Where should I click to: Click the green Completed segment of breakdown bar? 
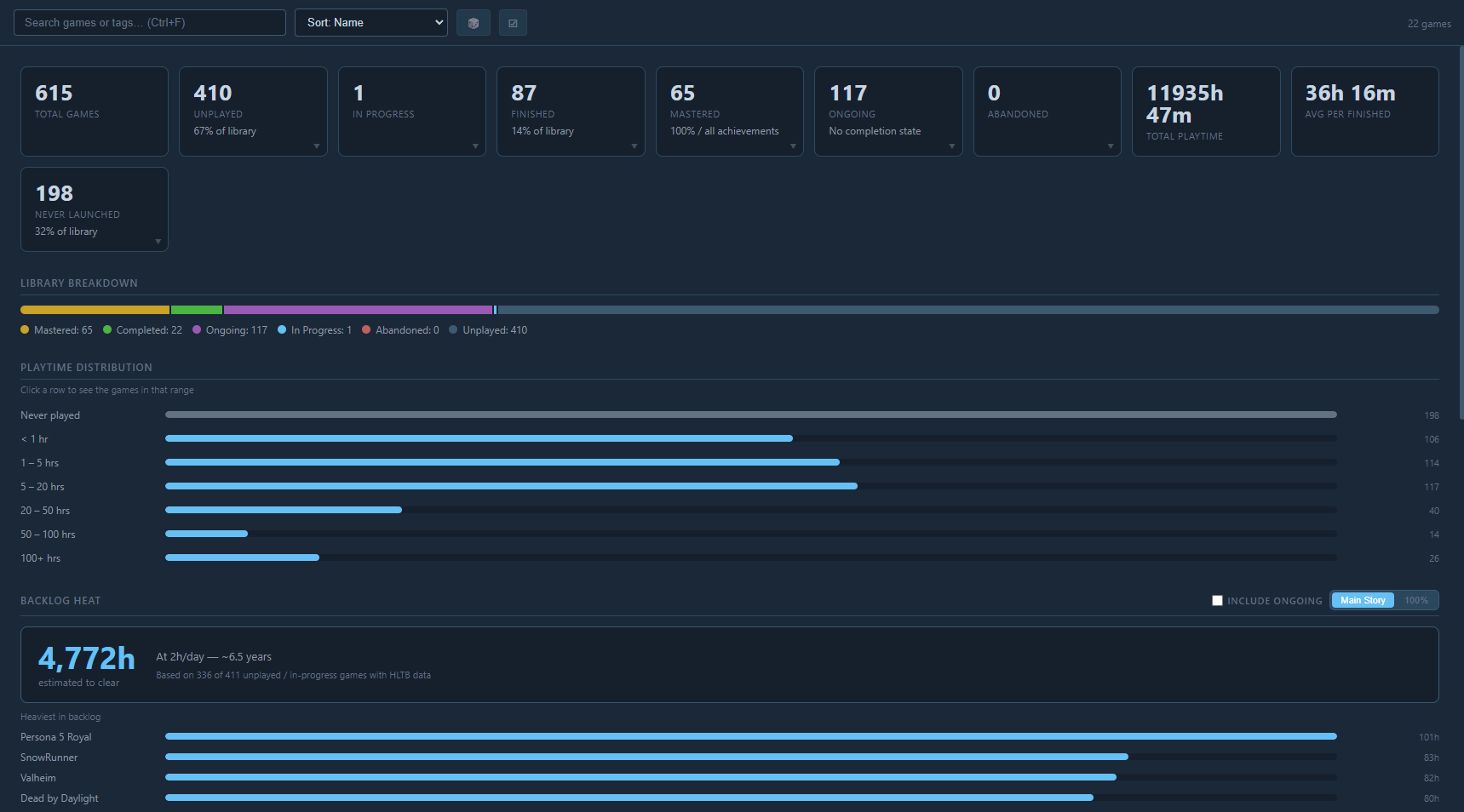point(197,310)
